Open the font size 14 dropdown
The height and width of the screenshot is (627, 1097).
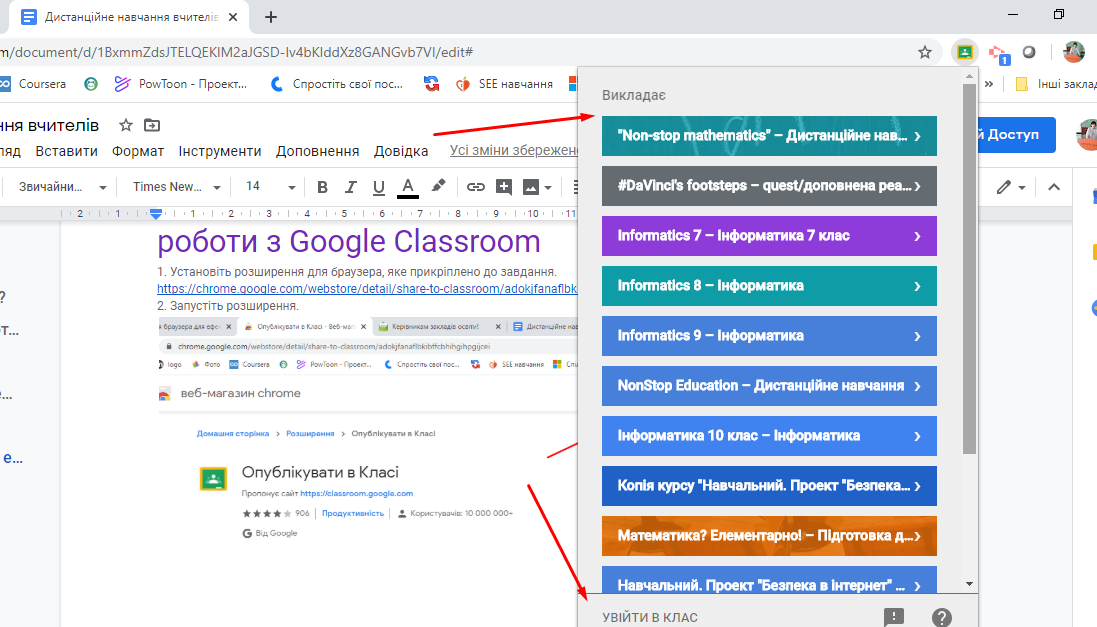(270, 187)
